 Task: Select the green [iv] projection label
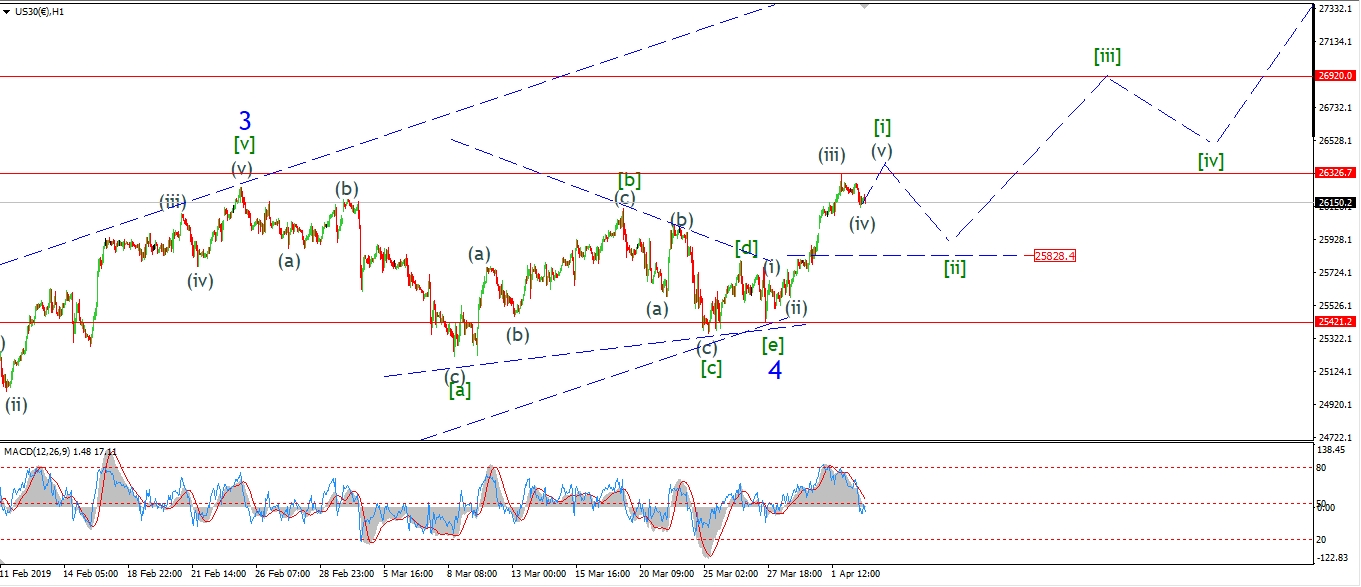pyautogui.click(x=1211, y=160)
